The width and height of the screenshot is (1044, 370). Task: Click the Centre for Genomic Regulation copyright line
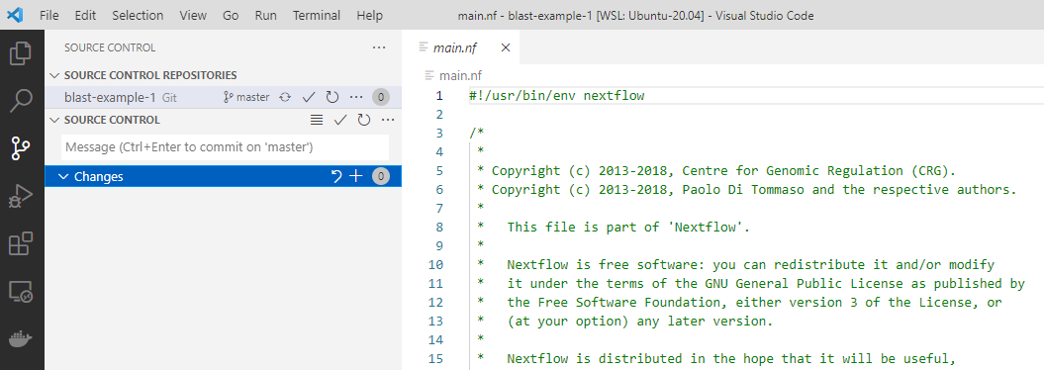coord(716,171)
